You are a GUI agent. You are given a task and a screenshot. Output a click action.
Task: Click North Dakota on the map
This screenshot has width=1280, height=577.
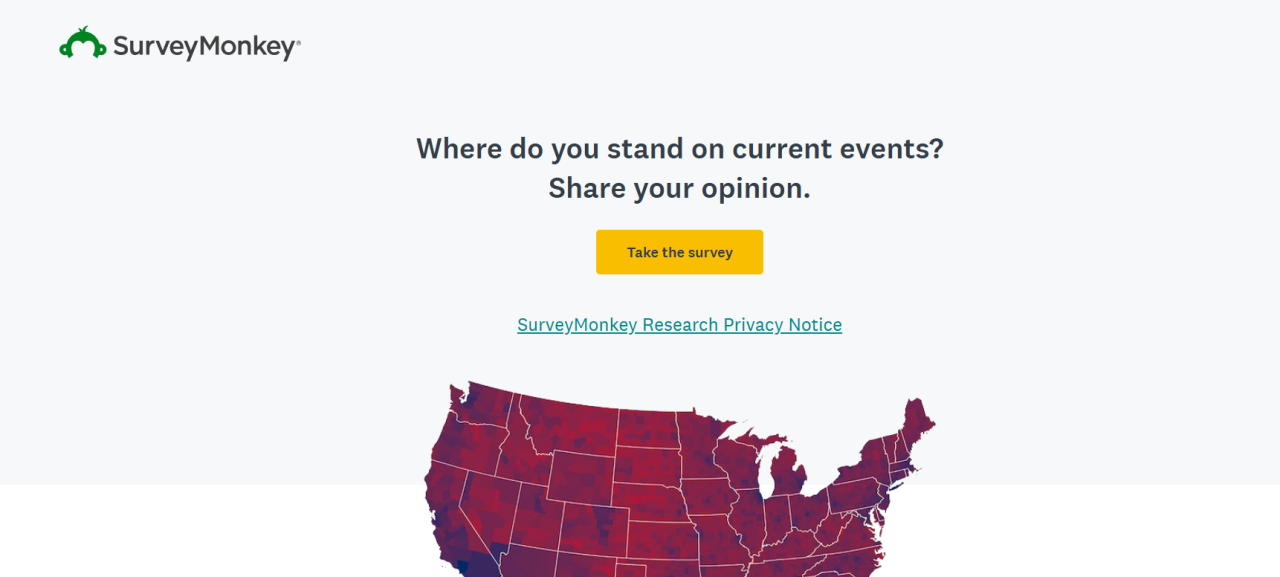coord(648,429)
